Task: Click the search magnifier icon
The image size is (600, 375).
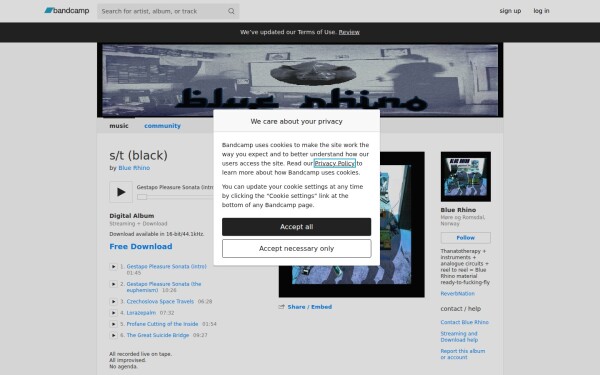Action: [x=231, y=11]
